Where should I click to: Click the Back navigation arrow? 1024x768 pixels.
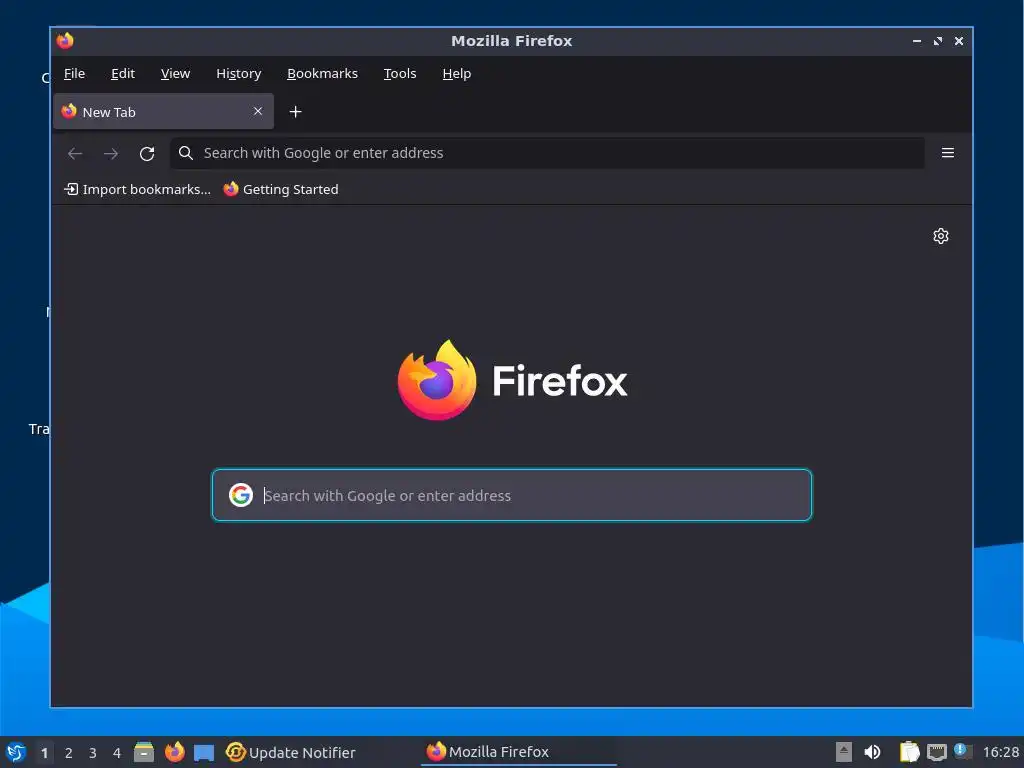[75, 153]
